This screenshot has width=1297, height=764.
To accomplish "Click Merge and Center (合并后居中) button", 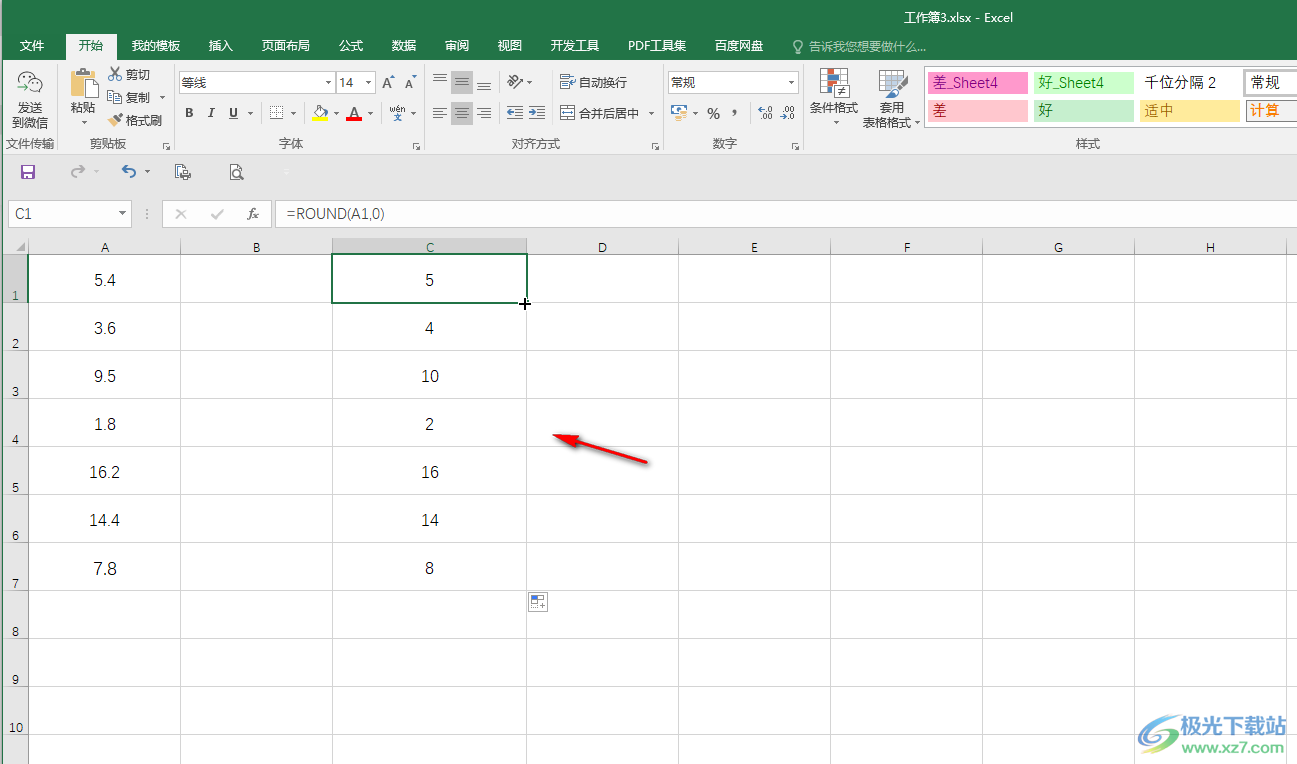I will pyautogui.click(x=599, y=113).
